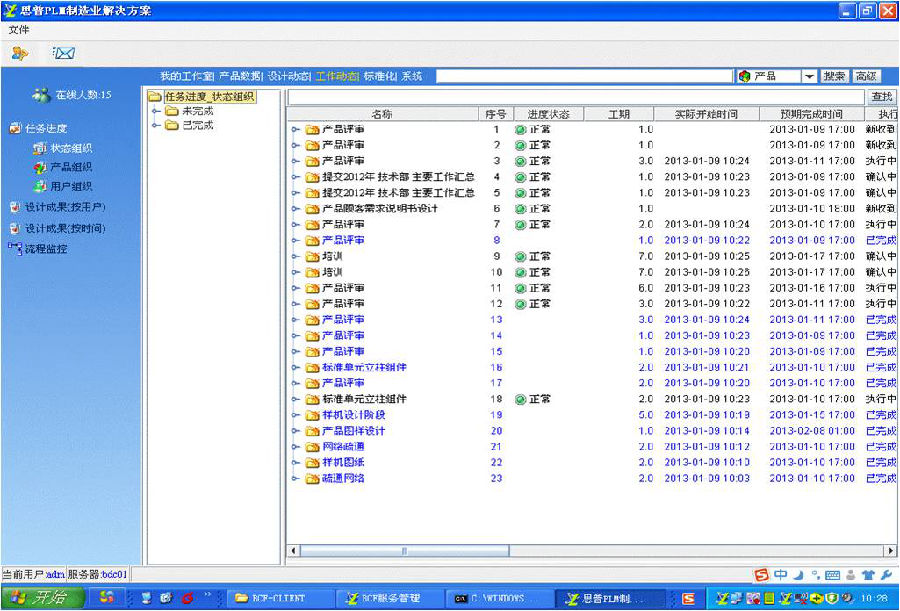Image resolution: width=900 pixels, height=611 pixels.
Task: Click the horizontal scrollbar thumb
Action: click(x=405, y=551)
